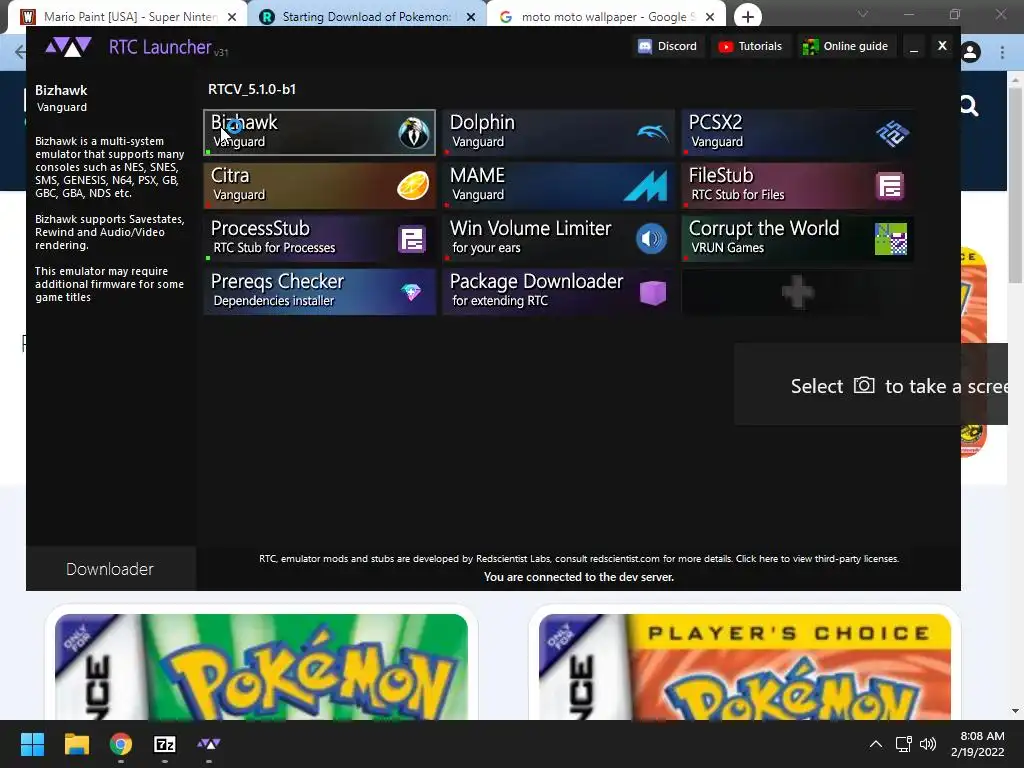Screen dimensions: 1024x768
Task: Click the PCSX2 blue logo icon
Action: pos(892,133)
